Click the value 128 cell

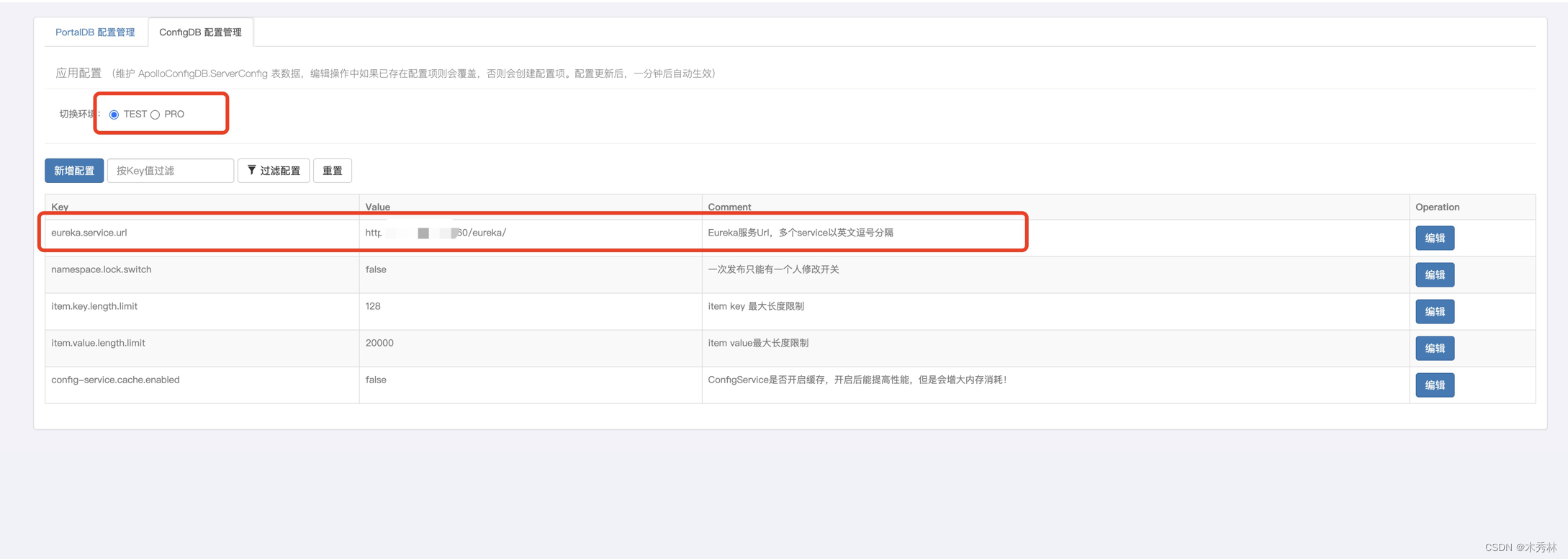[x=531, y=311]
